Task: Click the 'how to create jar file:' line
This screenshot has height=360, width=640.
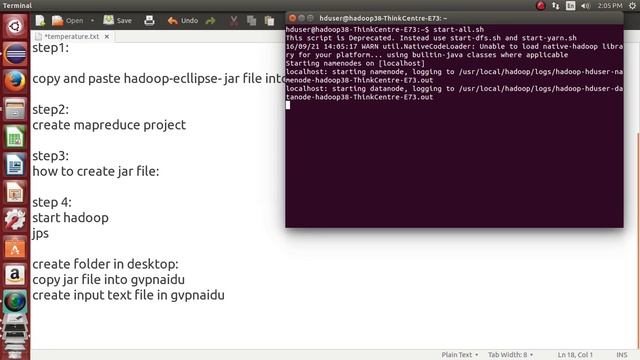Action: coord(96,171)
